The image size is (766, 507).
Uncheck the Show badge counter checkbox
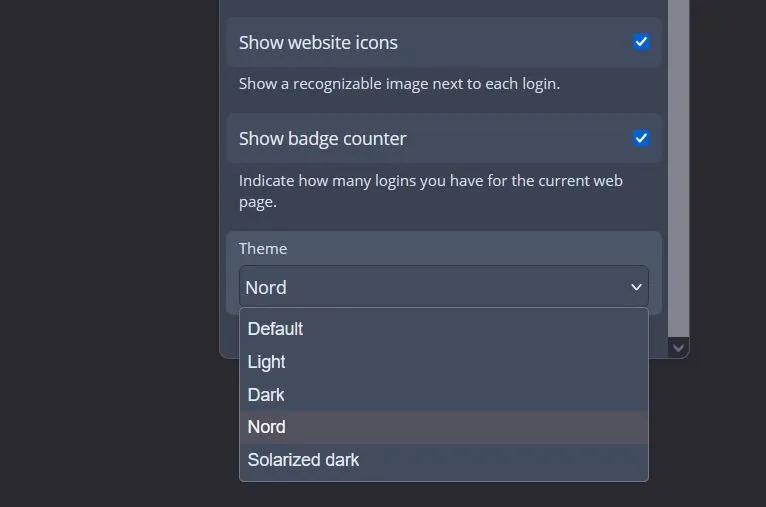click(x=641, y=138)
